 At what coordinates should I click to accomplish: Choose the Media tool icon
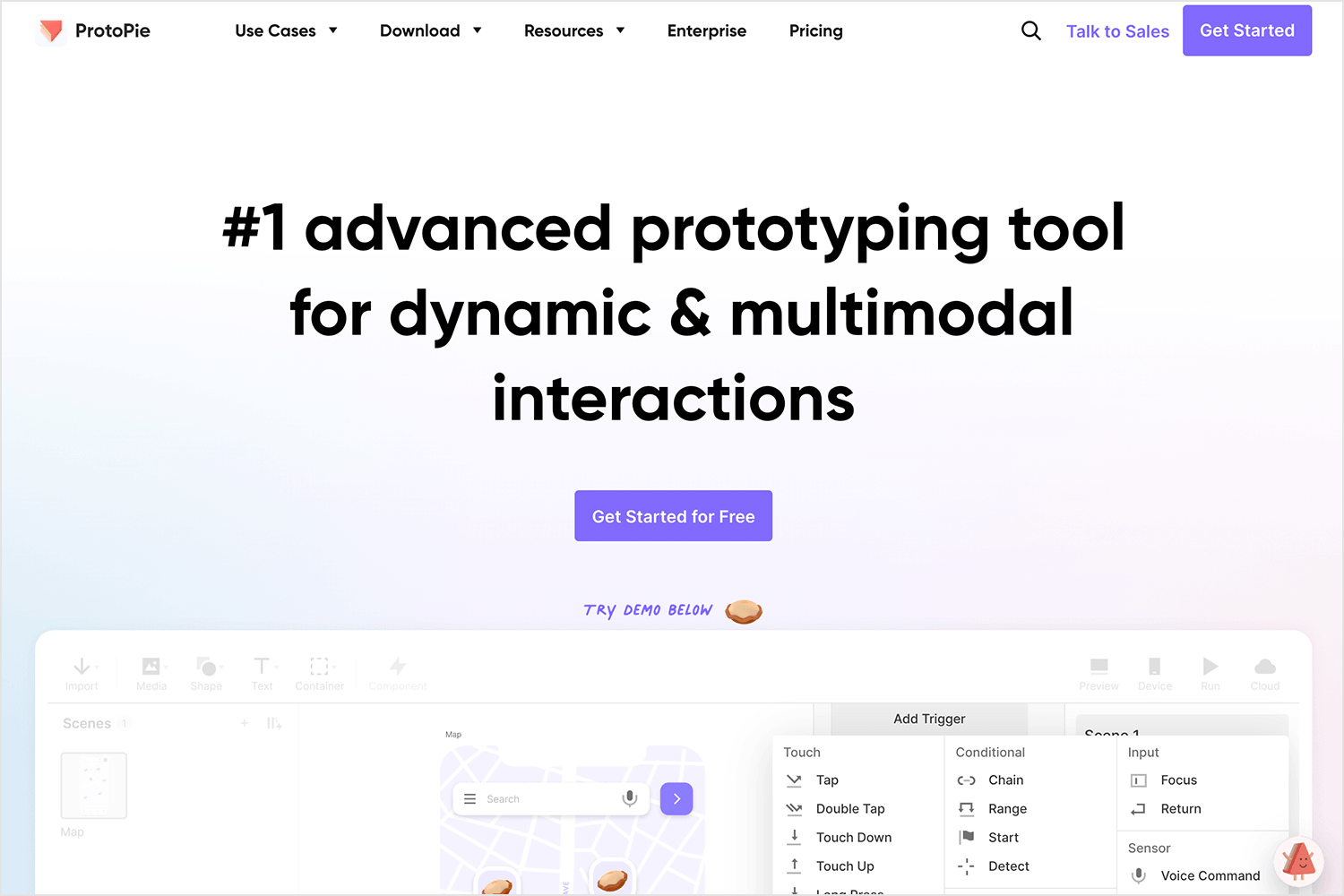pos(151,667)
